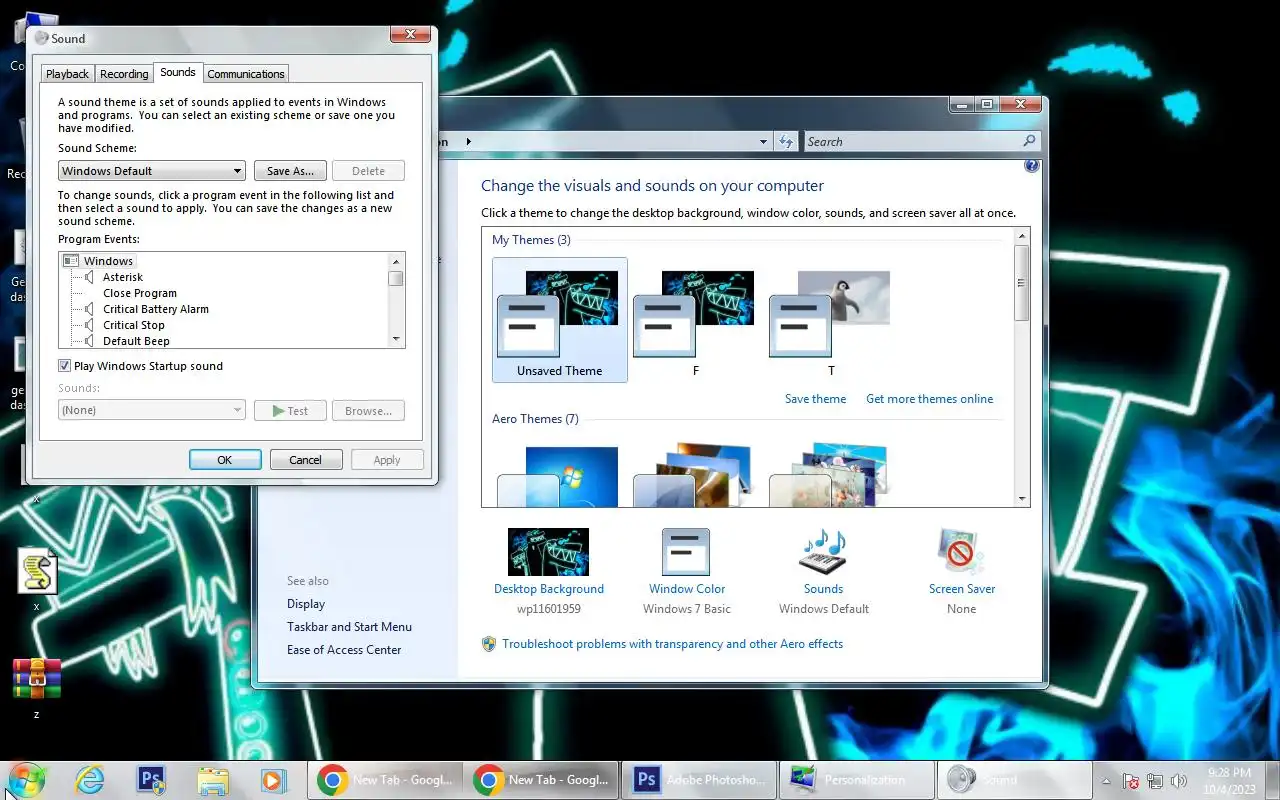Show hidden tray icons arrow

click(x=1106, y=781)
